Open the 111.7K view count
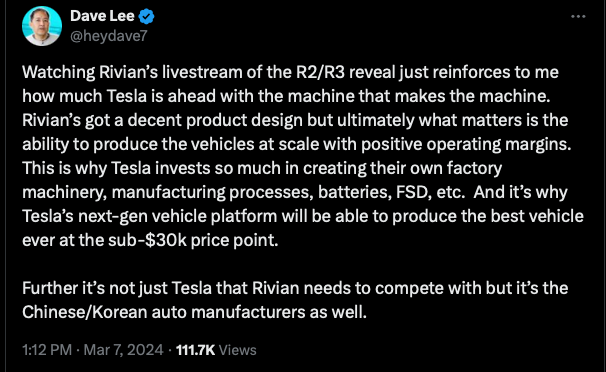The height and width of the screenshot is (372, 606). click(x=195, y=350)
